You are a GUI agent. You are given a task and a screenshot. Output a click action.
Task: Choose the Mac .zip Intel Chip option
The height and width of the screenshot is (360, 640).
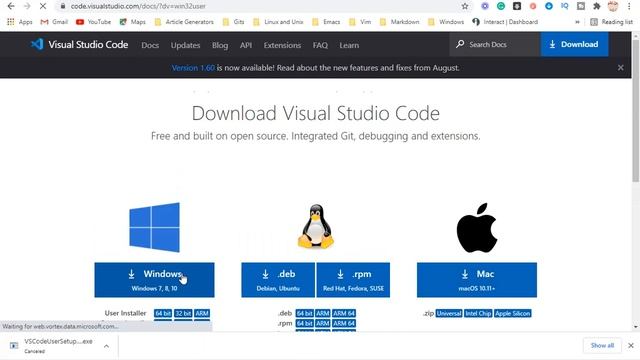pos(478,313)
